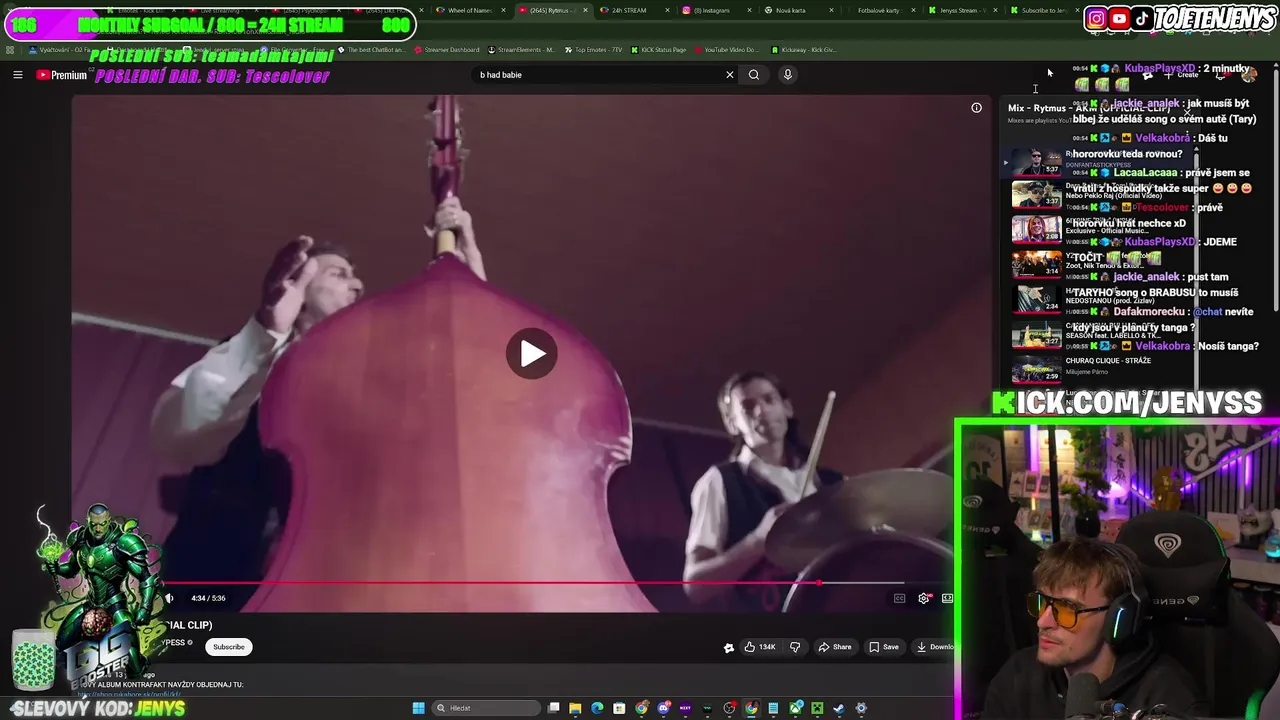The height and width of the screenshot is (720, 1280).
Task: Open the StreamElements bookmark
Action: pyautogui.click(x=521, y=49)
